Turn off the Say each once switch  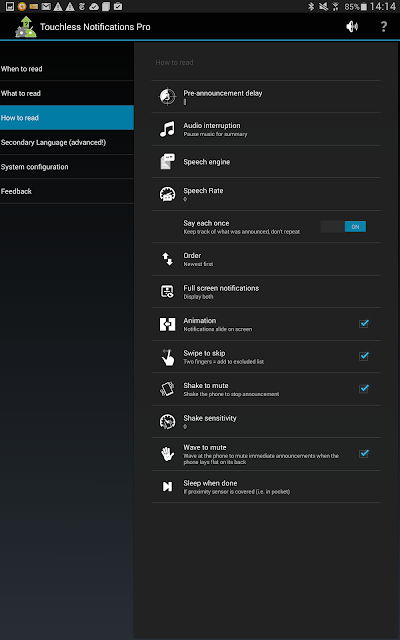343,227
